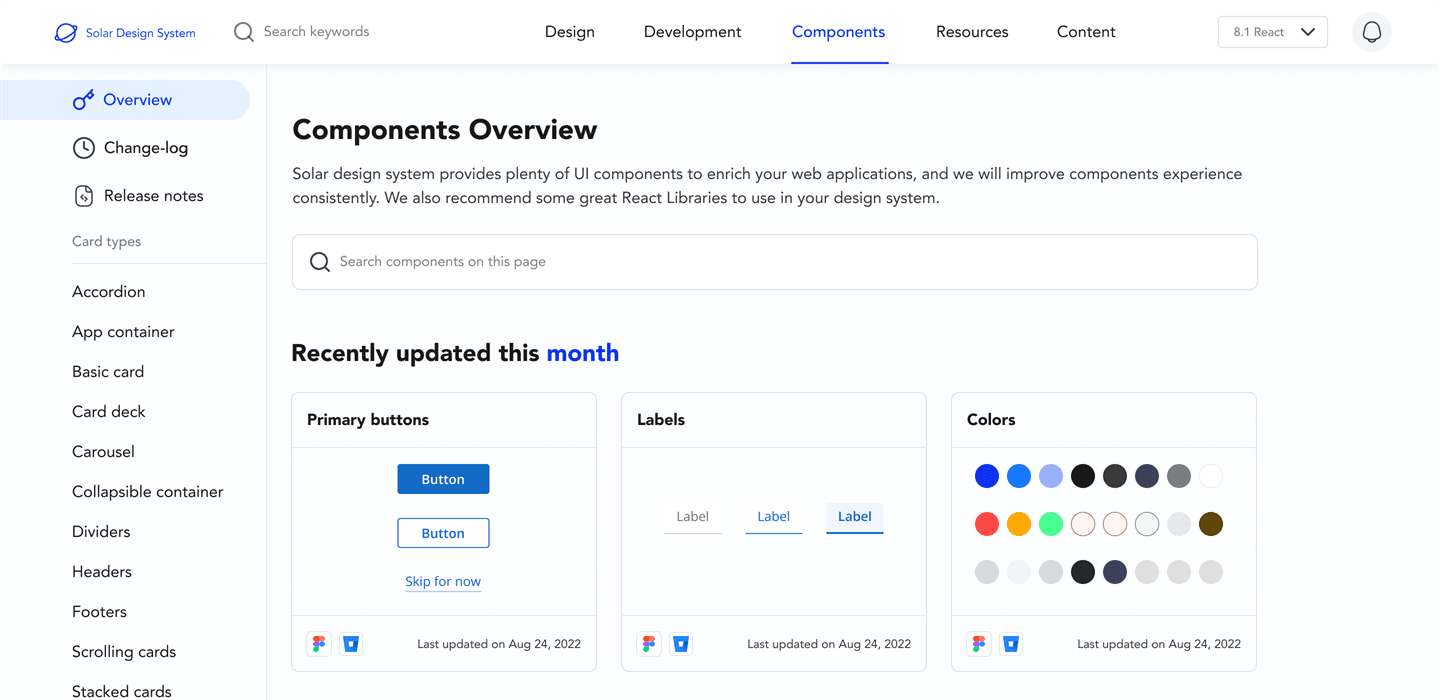Open Stacked cards in sidebar
The image size is (1440, 700).
[122, 691]
